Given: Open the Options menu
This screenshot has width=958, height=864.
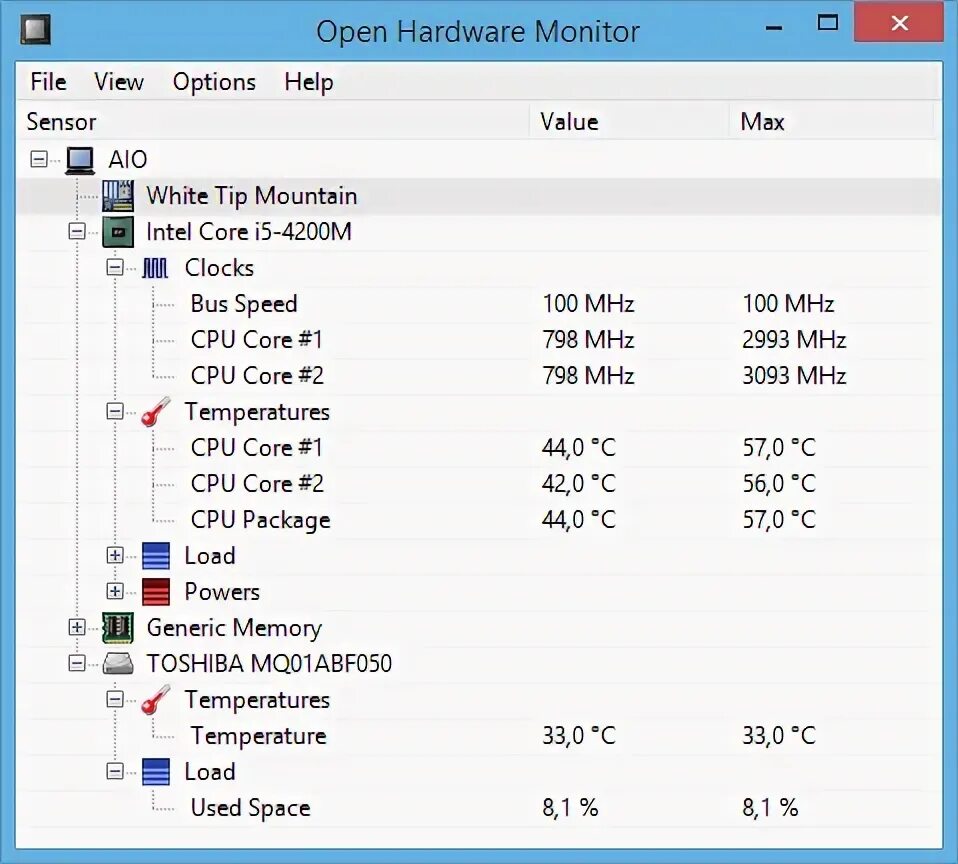Looking at the screenshot, I should tap(214, 82).
